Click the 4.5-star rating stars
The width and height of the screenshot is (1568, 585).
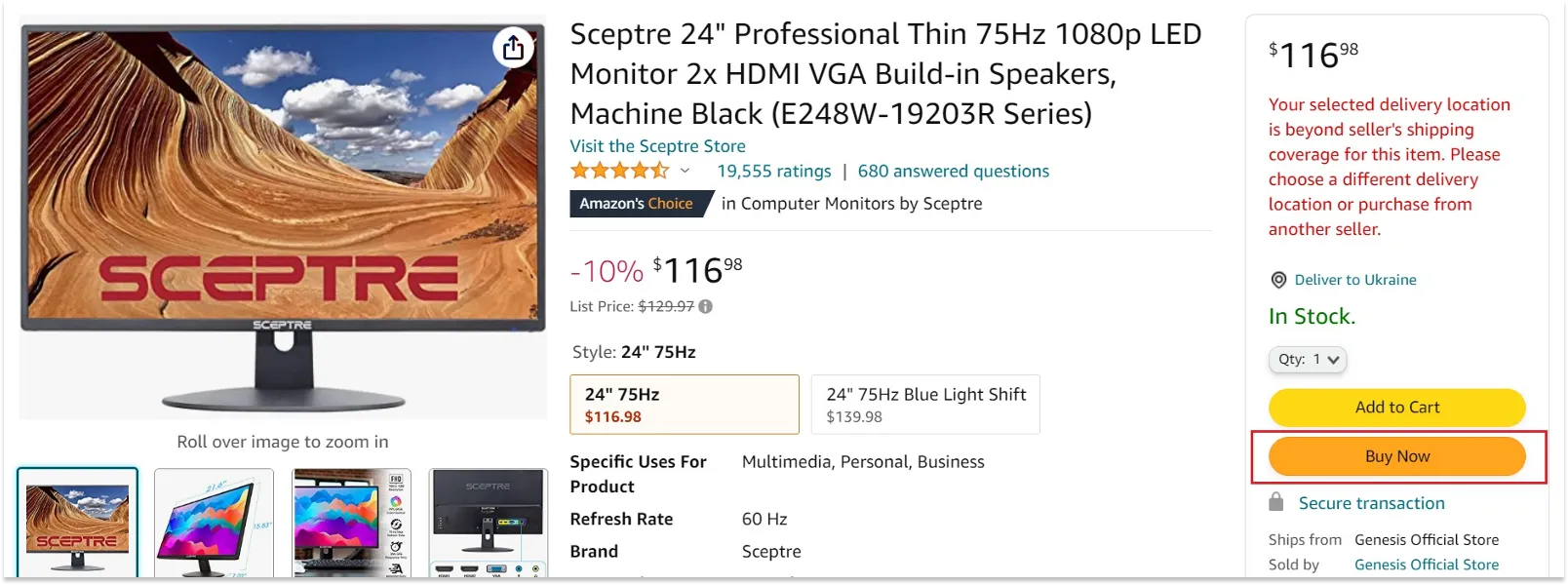(x=618, y=170)
